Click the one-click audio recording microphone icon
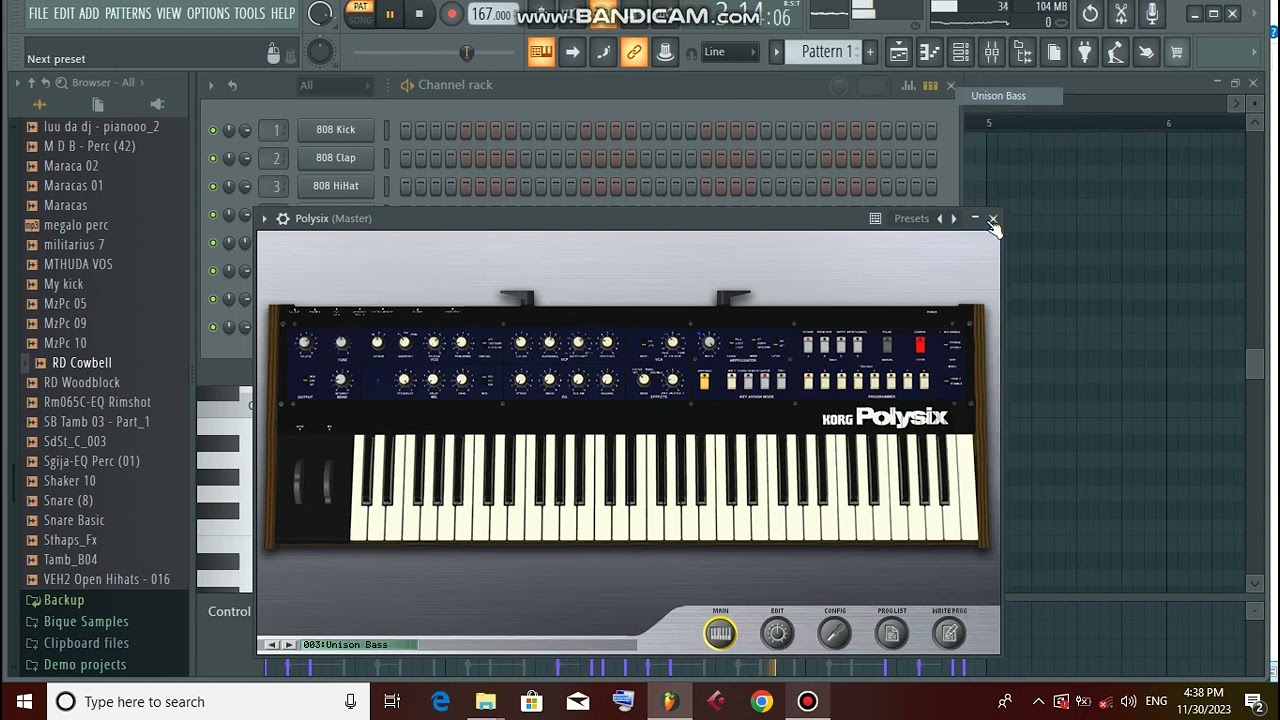 click(1152, 14)
